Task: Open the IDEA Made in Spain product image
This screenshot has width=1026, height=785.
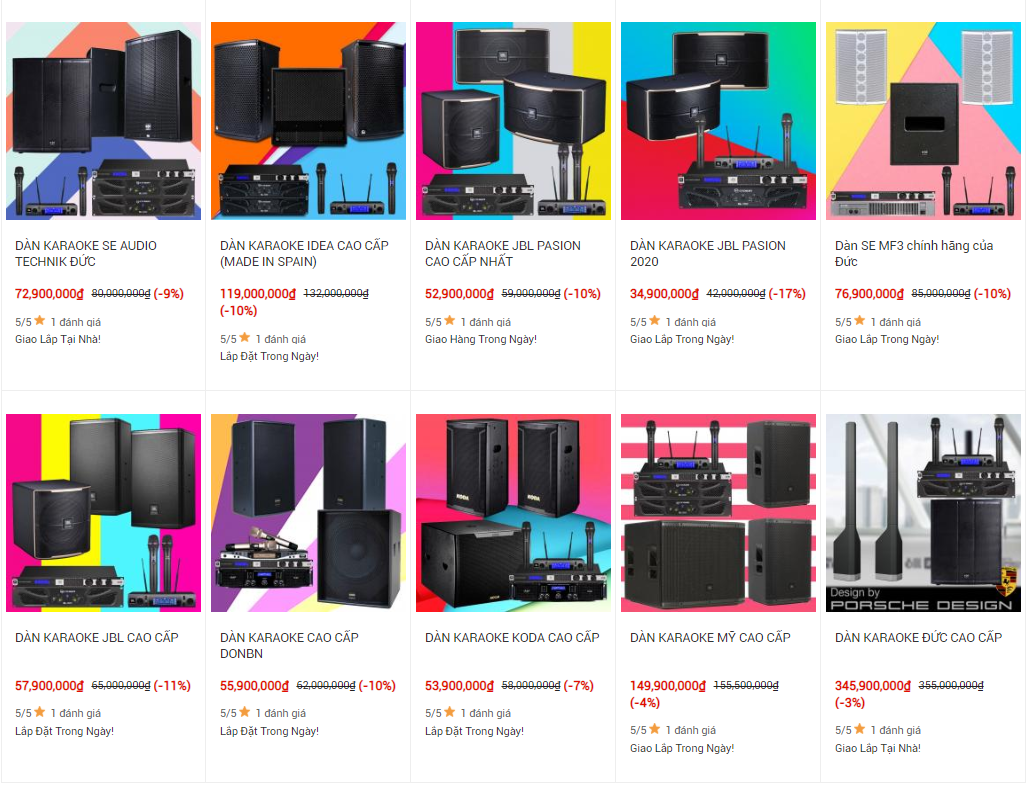Action: (308, 121)
